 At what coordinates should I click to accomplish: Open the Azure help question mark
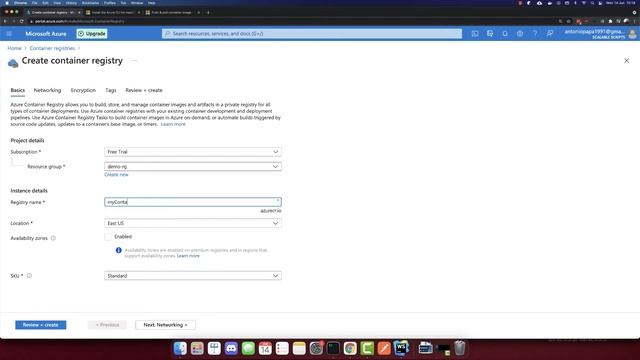pyautogui.click(x=535, y=33)
